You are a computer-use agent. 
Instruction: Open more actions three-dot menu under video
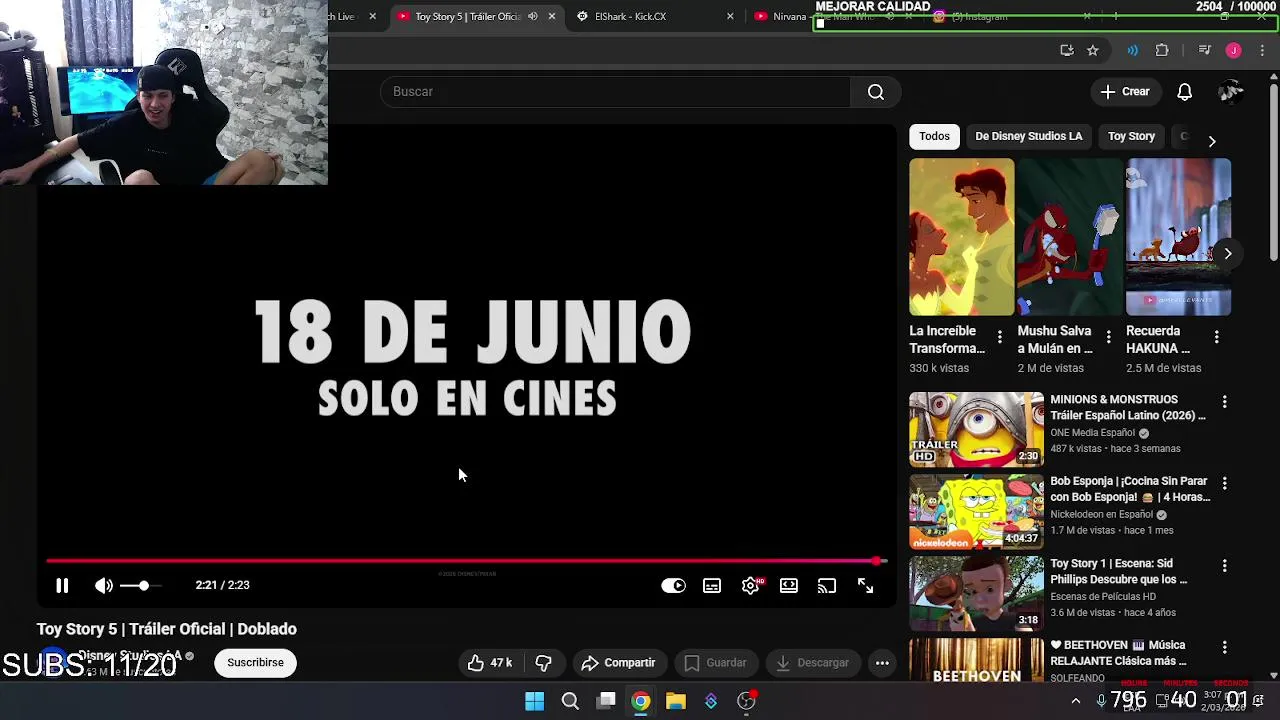coord(882,662)
